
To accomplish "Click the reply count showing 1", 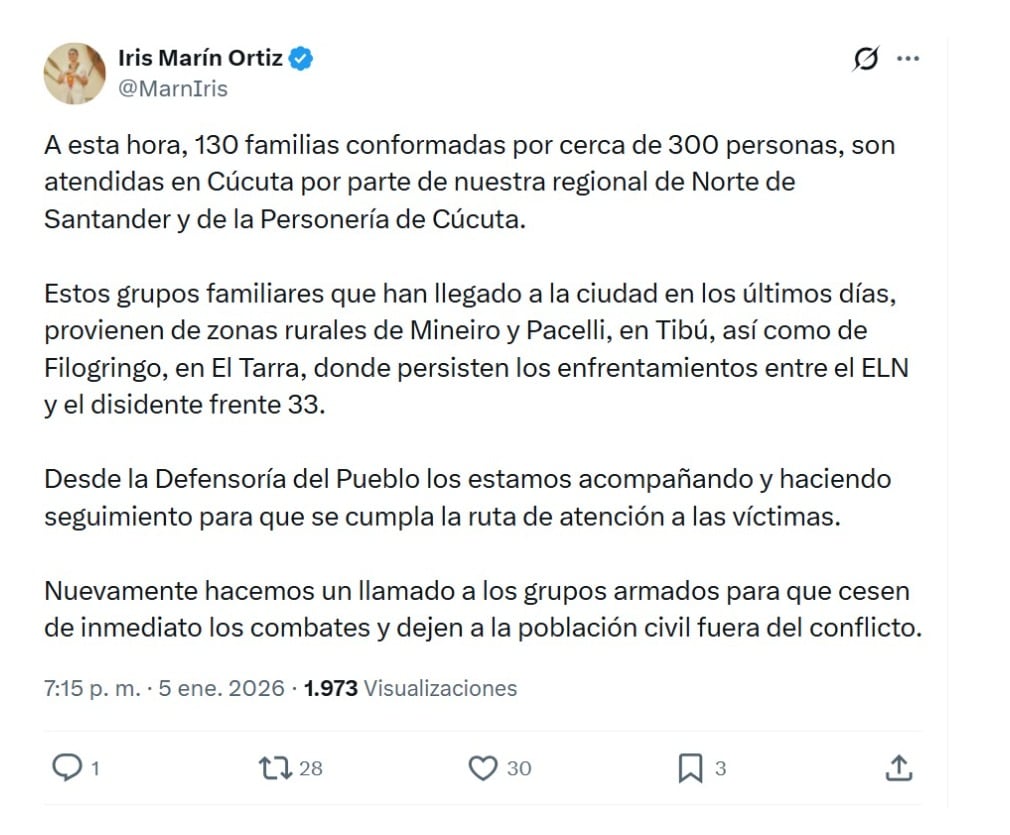I will pos(94,768).
